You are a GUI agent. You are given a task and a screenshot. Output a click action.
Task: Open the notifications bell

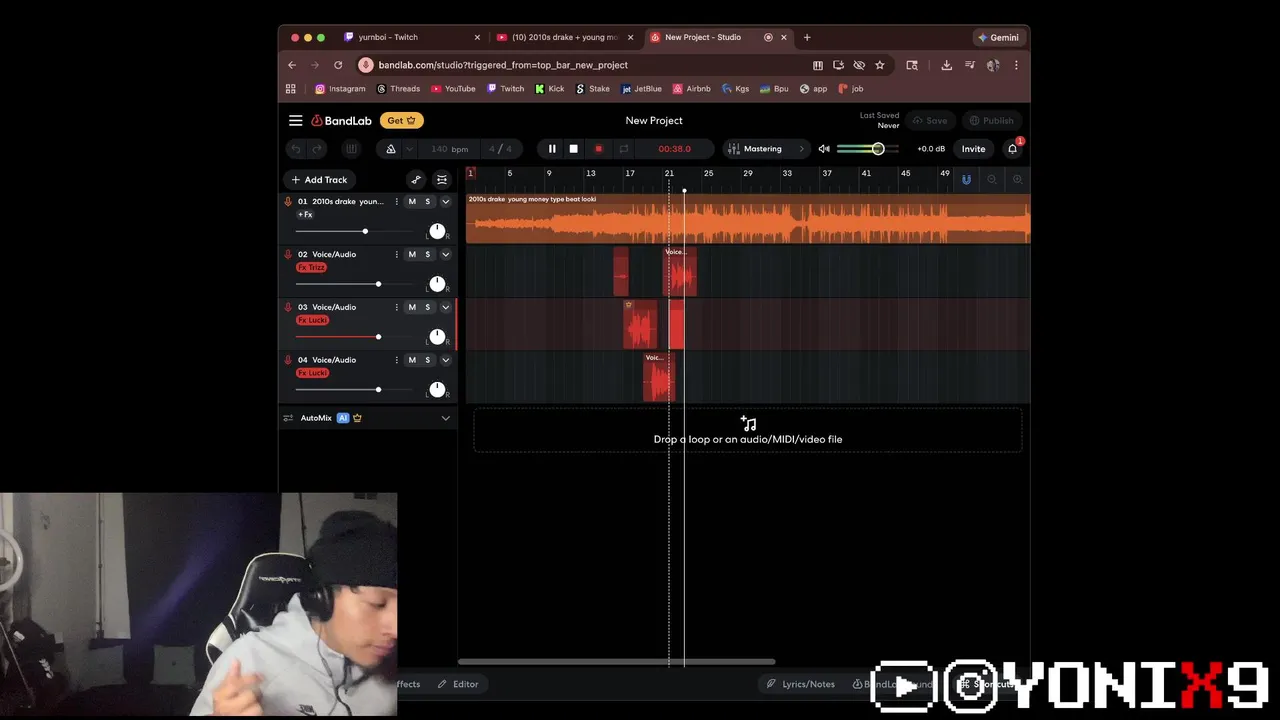pyautogui.click(x=1012, y=149)
